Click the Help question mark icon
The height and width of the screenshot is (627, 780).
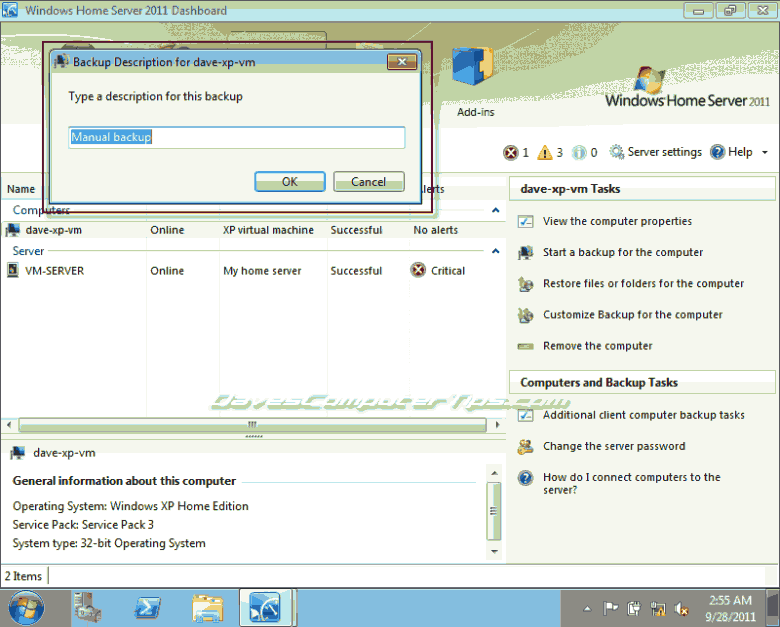click(717, 152)
